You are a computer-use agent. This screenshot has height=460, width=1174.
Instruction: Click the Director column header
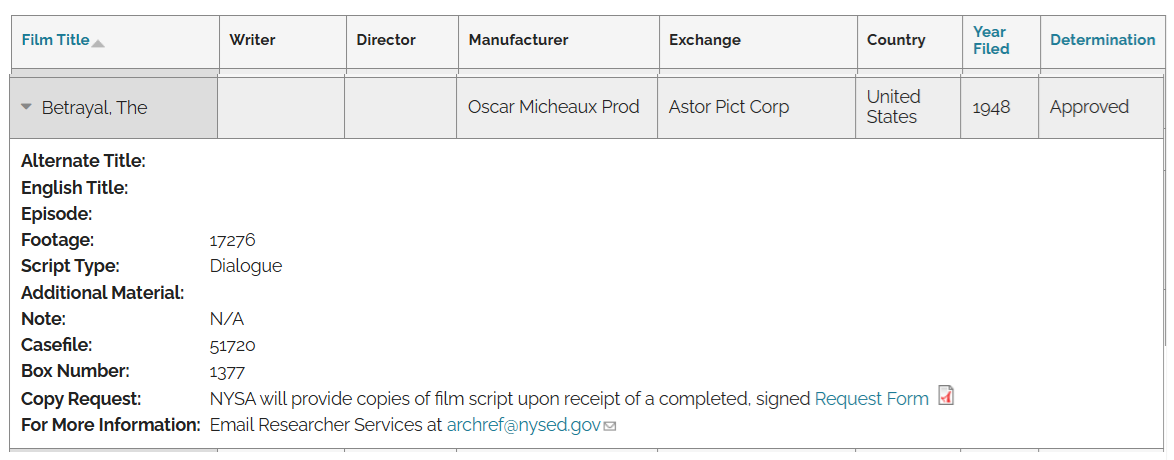pyautogui.click(x=386, y=40)
